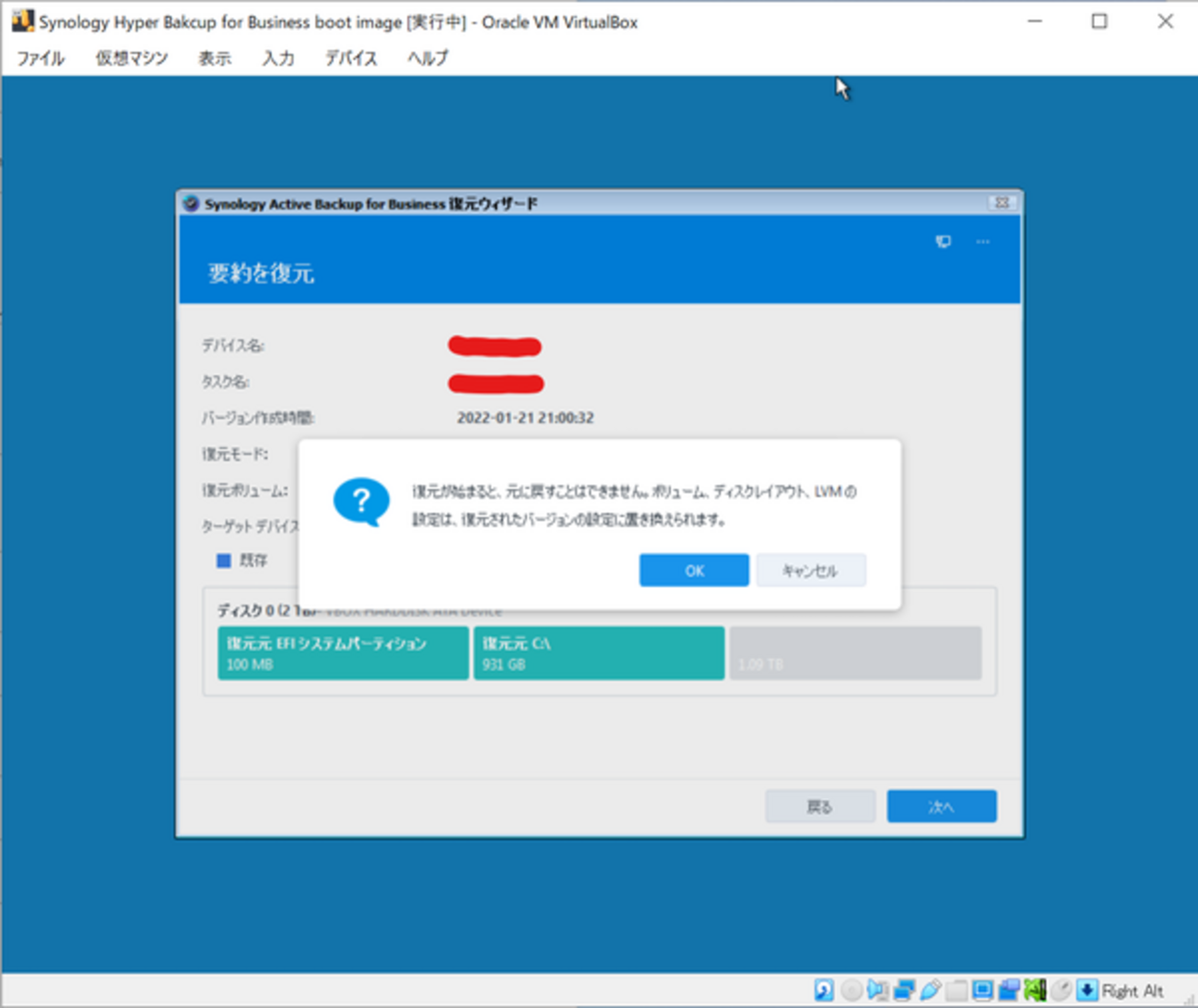Screen dimensions: 1198x1008
Task: Click the feedback icon in wizard header
Action: coord(943,241)
